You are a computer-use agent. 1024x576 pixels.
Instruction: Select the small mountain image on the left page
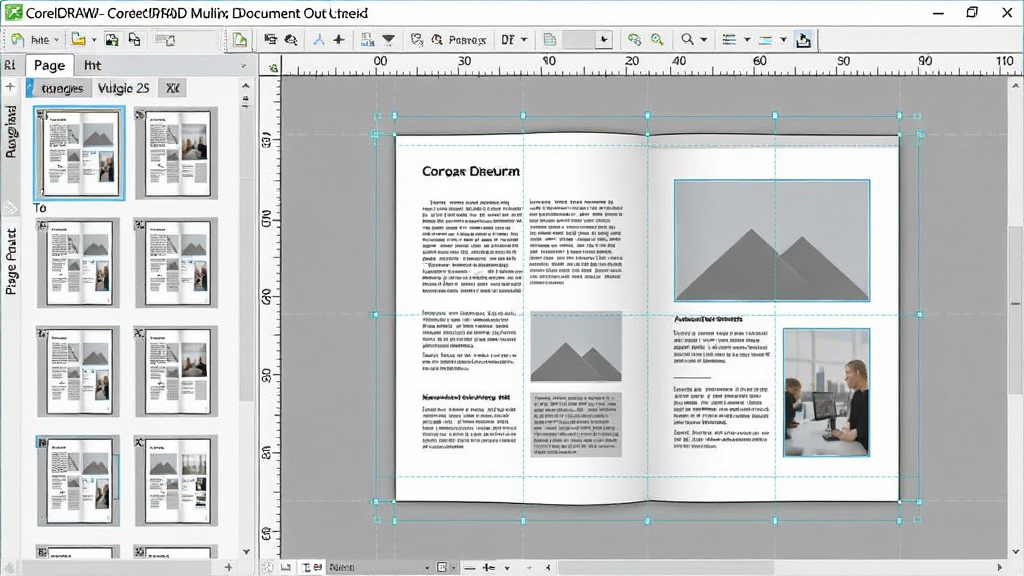pyautogui.click(x=575, y=346)
